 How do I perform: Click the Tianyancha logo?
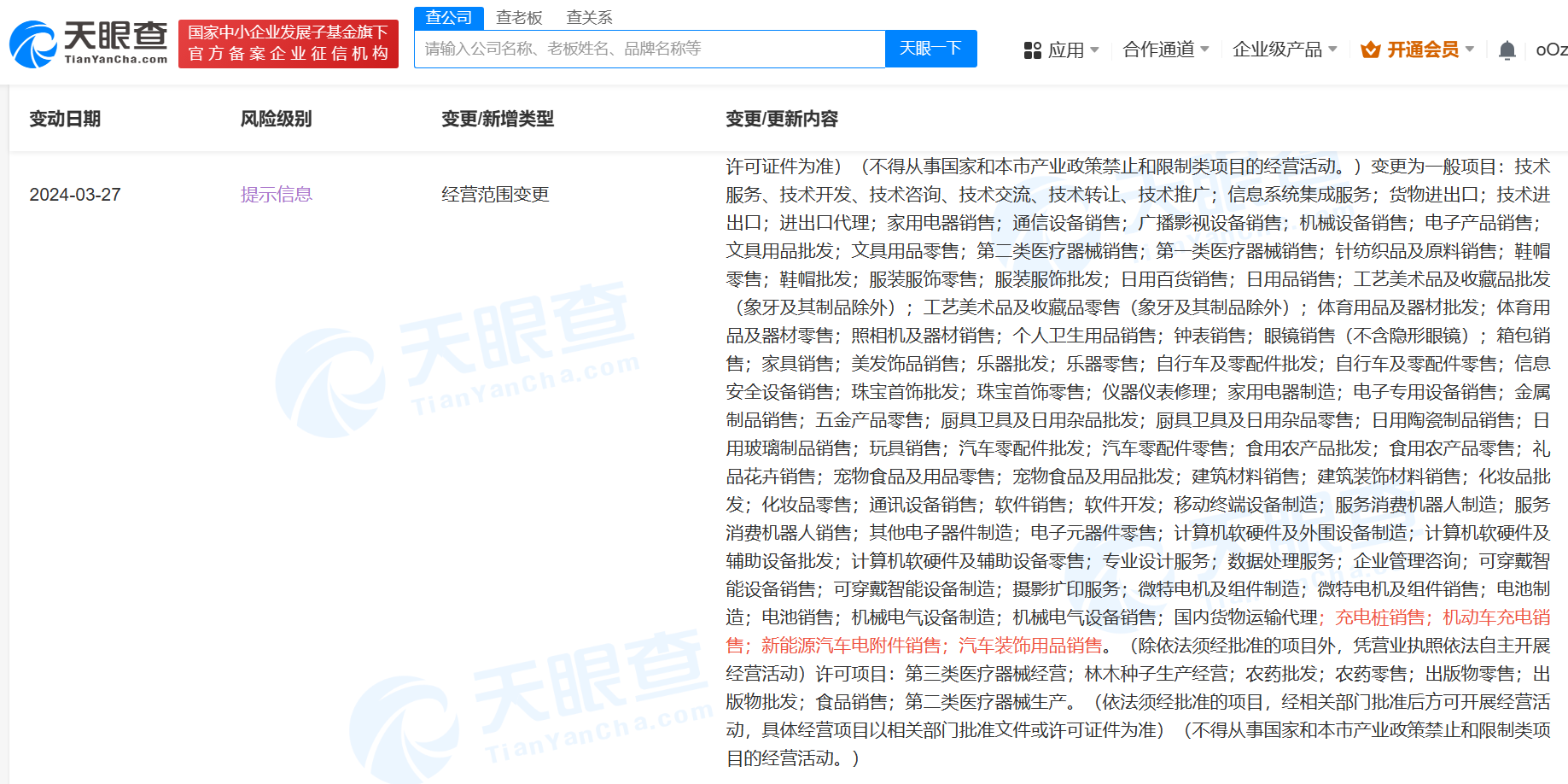coord(89,44)
